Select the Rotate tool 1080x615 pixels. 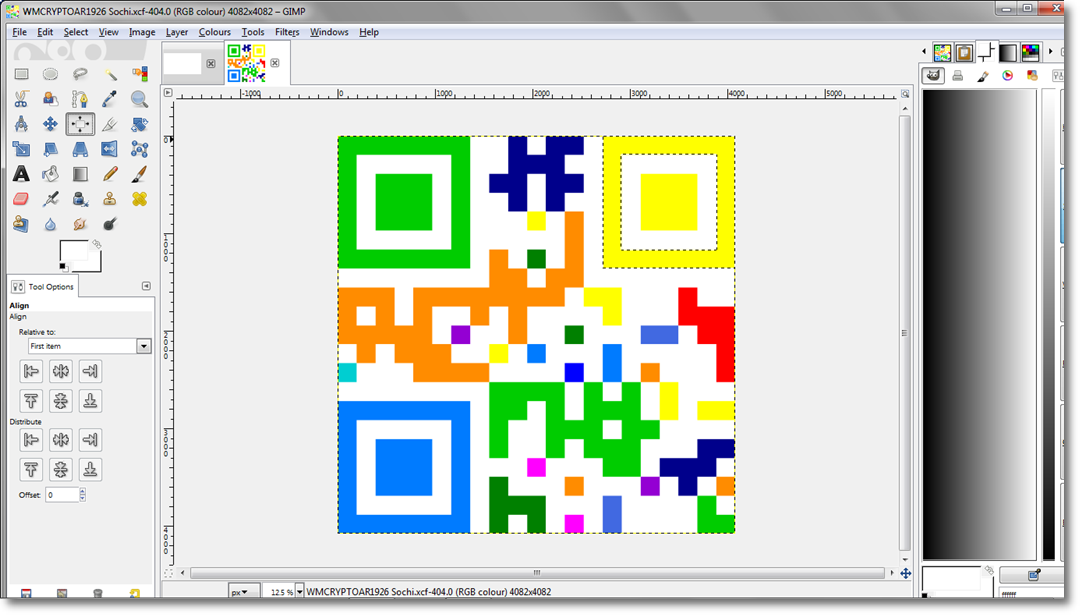[x=140, y=124]
